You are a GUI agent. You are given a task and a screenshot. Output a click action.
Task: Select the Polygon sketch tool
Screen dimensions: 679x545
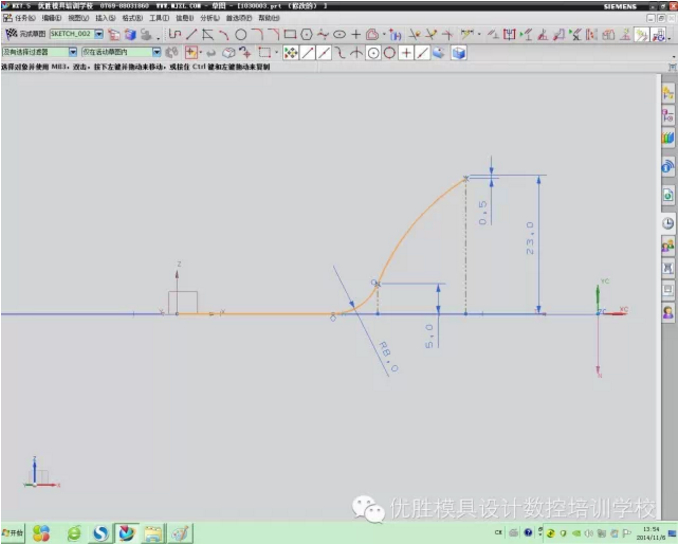307,34
